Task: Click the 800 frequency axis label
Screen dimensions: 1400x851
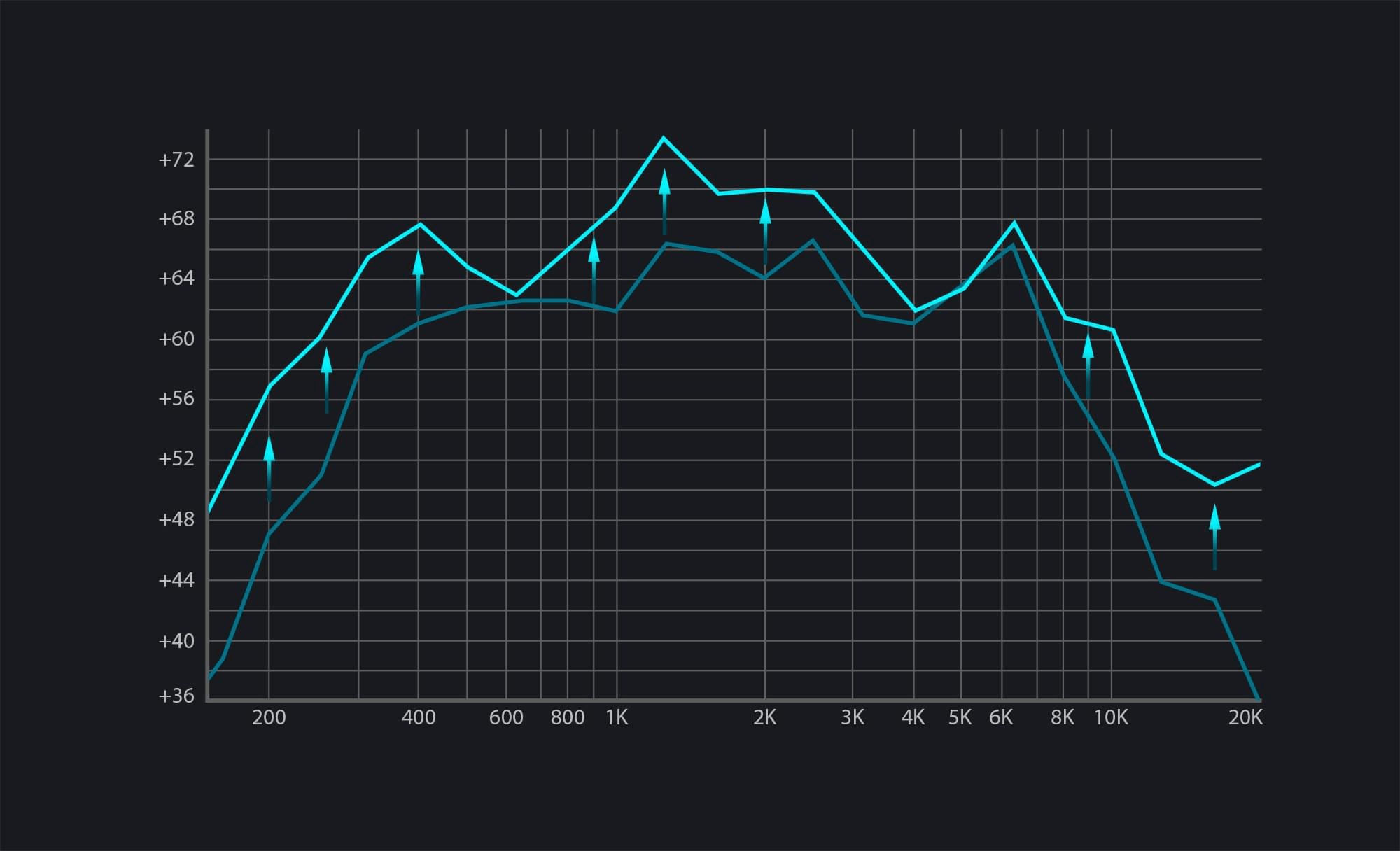Action: pyautogui.click(x=568, y=717)
